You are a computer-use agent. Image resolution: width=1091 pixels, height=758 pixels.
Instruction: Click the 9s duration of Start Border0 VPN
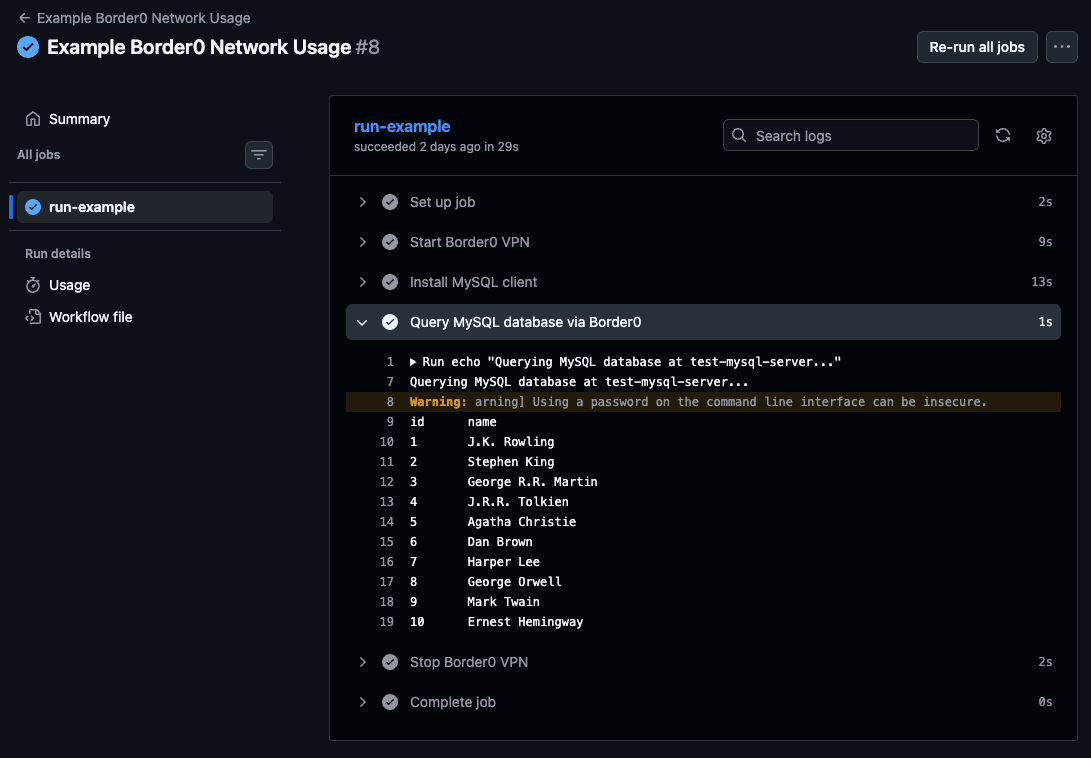click(x=1045, y=242)
